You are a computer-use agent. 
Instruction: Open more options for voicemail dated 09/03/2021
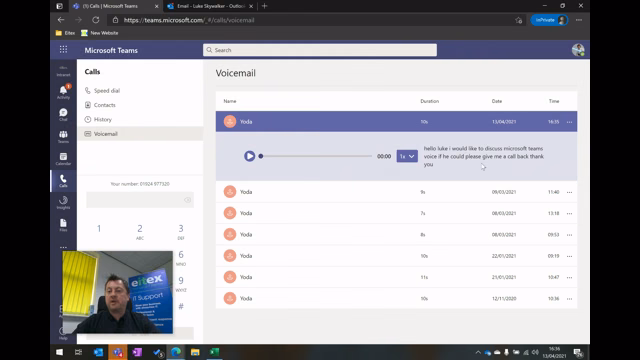(x=569, y=192)
